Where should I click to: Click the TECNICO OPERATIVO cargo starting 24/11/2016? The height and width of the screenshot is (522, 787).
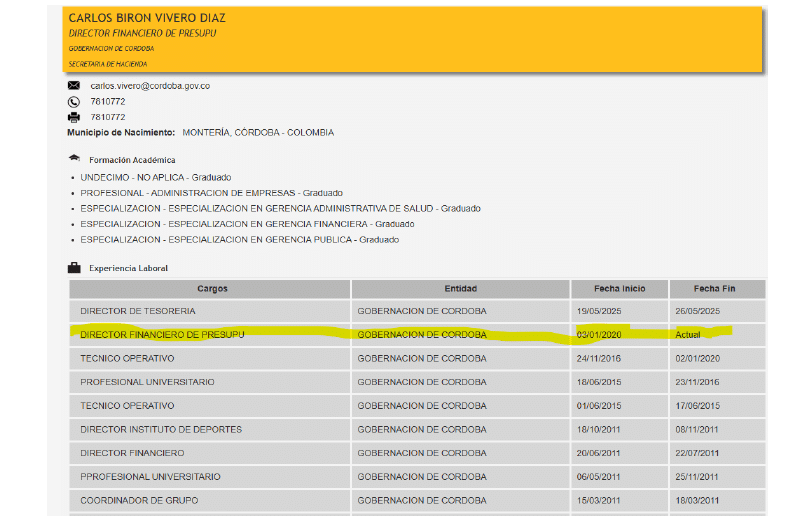[x=210, y=358]
